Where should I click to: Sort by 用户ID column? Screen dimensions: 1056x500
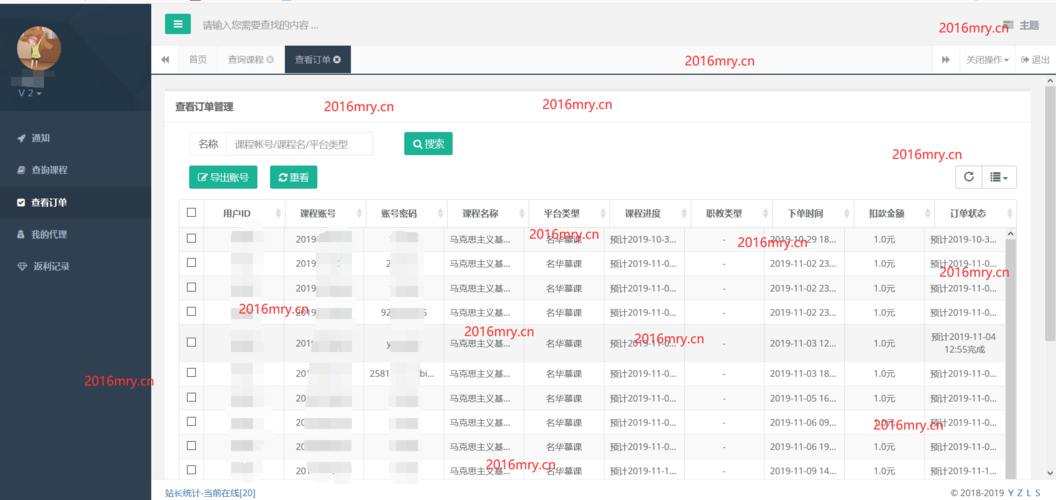pyautogui.click(x=244, y=214)
